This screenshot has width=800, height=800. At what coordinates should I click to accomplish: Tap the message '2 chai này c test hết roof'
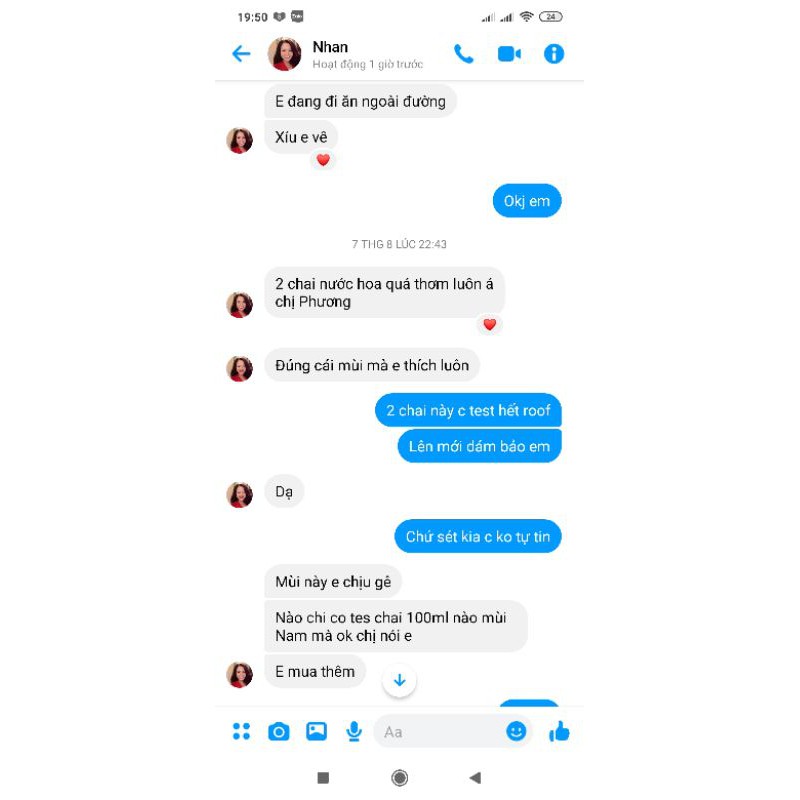pos(468,410)
